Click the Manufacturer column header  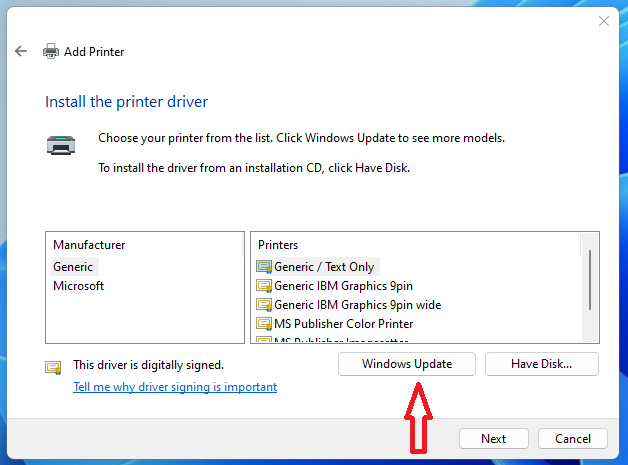point(89,244)
